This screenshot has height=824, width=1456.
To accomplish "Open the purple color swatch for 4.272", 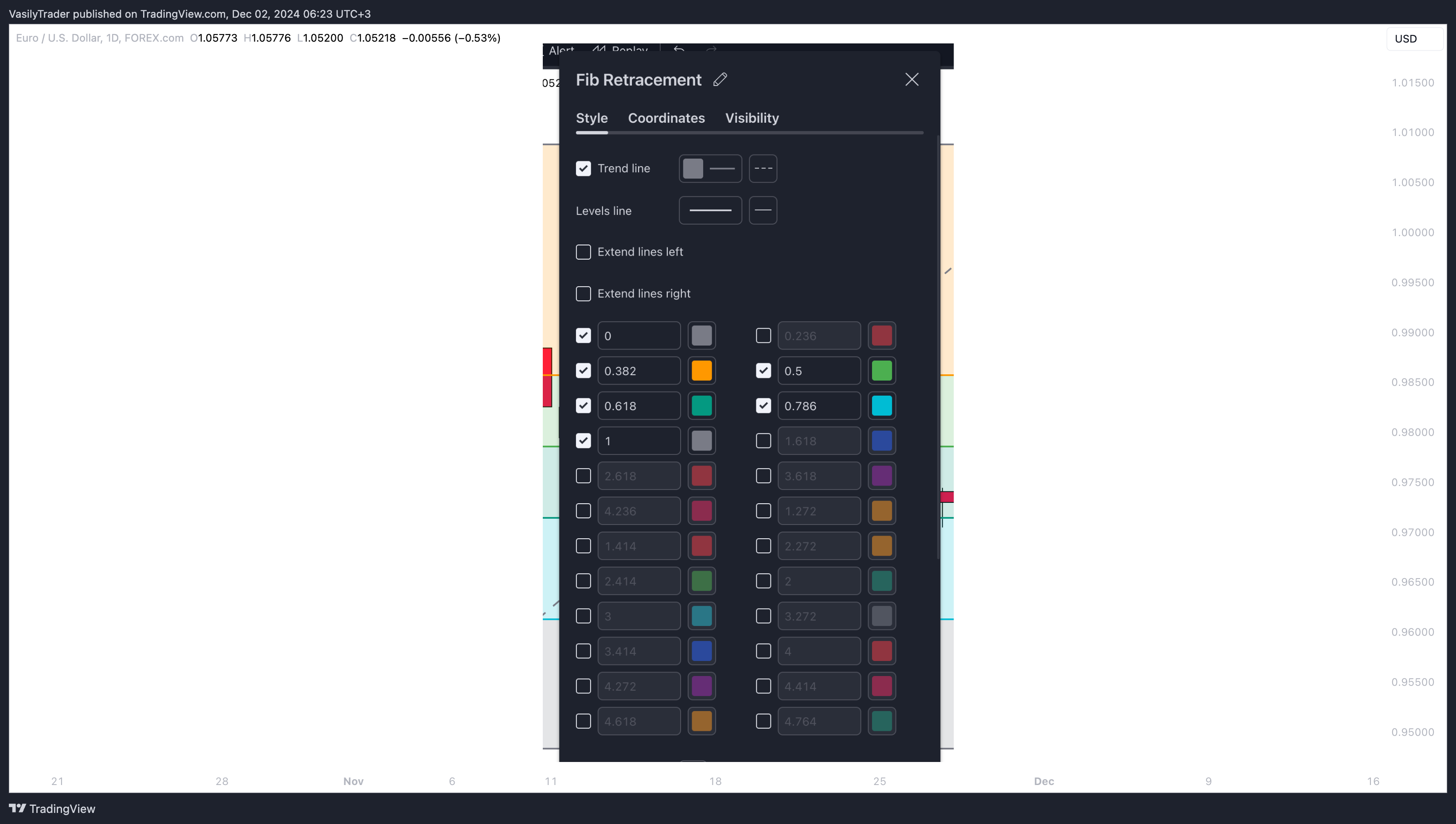I will click(702, 686).
